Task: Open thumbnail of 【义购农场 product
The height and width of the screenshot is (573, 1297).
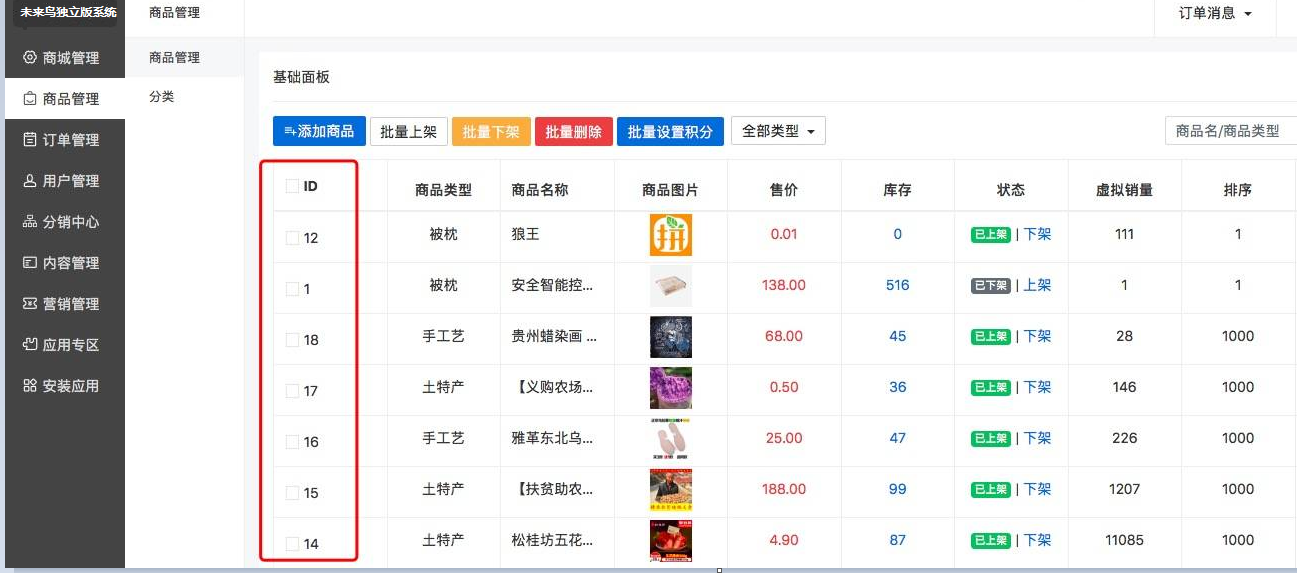Action: [x=671, y=388]
